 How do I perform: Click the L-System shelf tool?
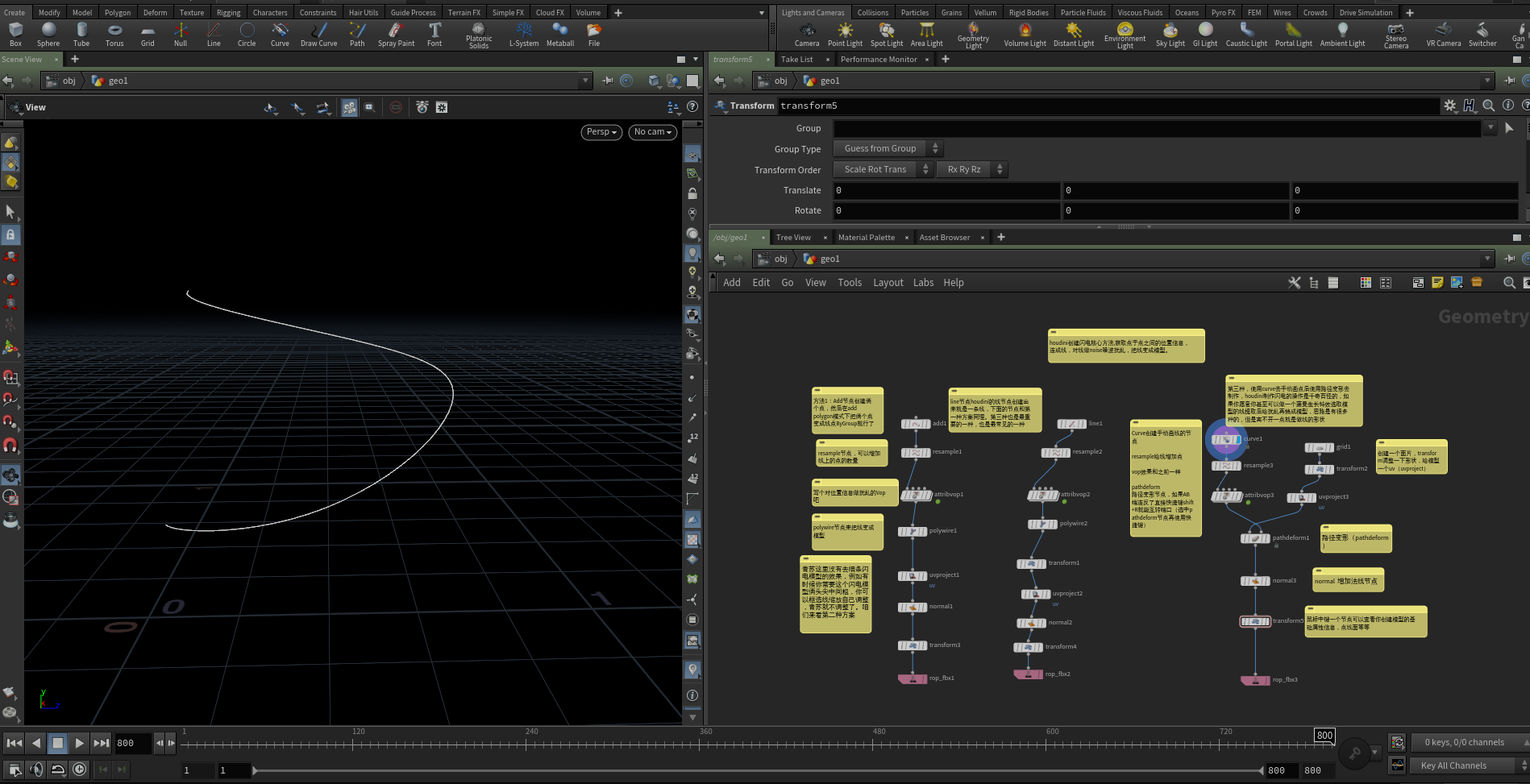coord(524,34)
